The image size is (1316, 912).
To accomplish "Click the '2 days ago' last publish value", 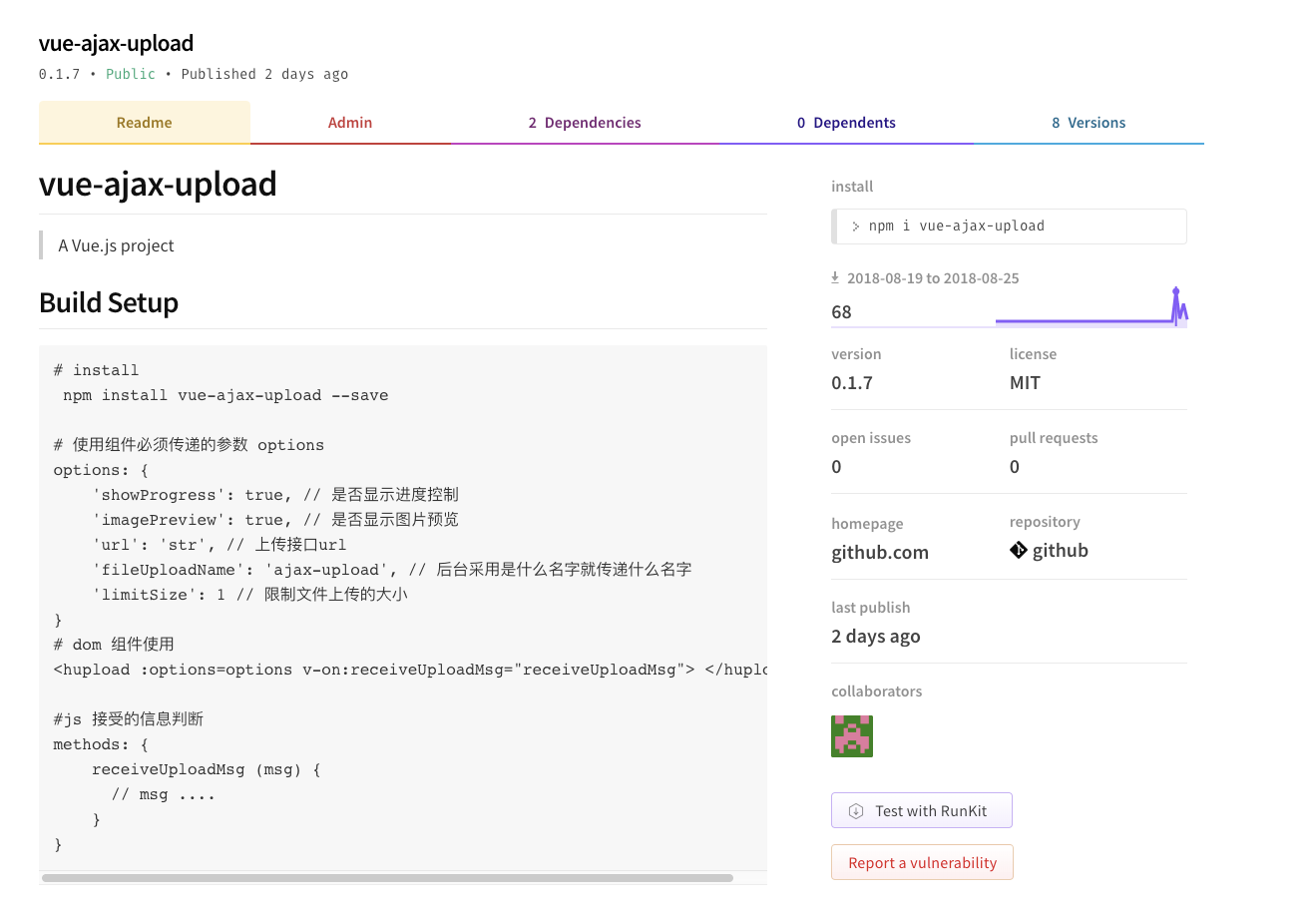I will pos(876,636).
